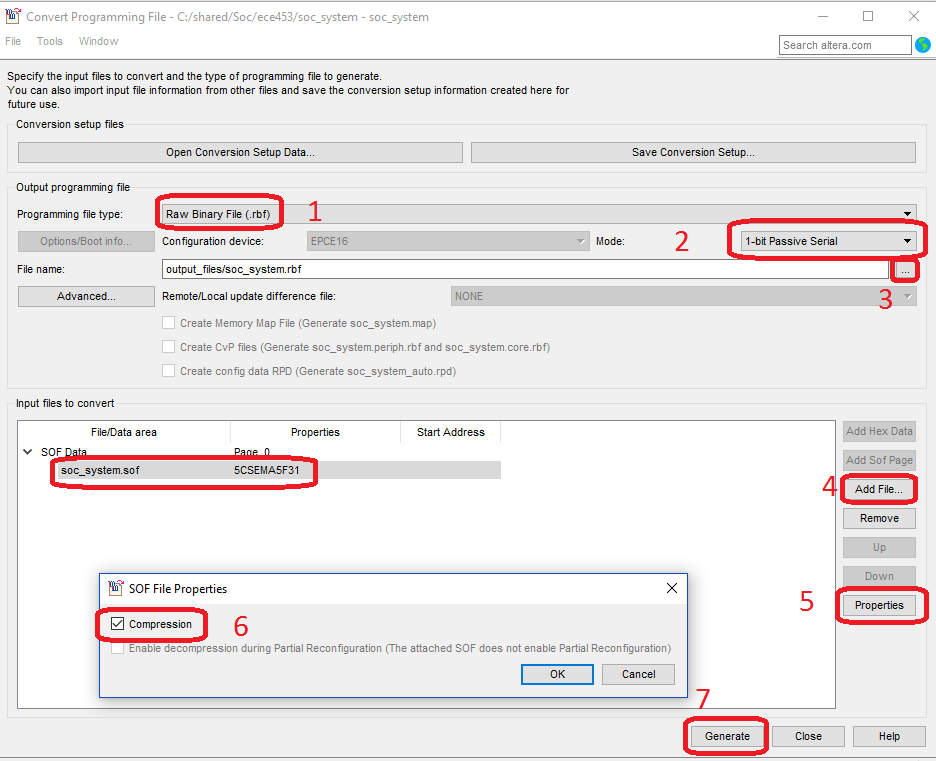Open the Window menu
Viewport: 936px width, 761px height.
coord(98,41)
